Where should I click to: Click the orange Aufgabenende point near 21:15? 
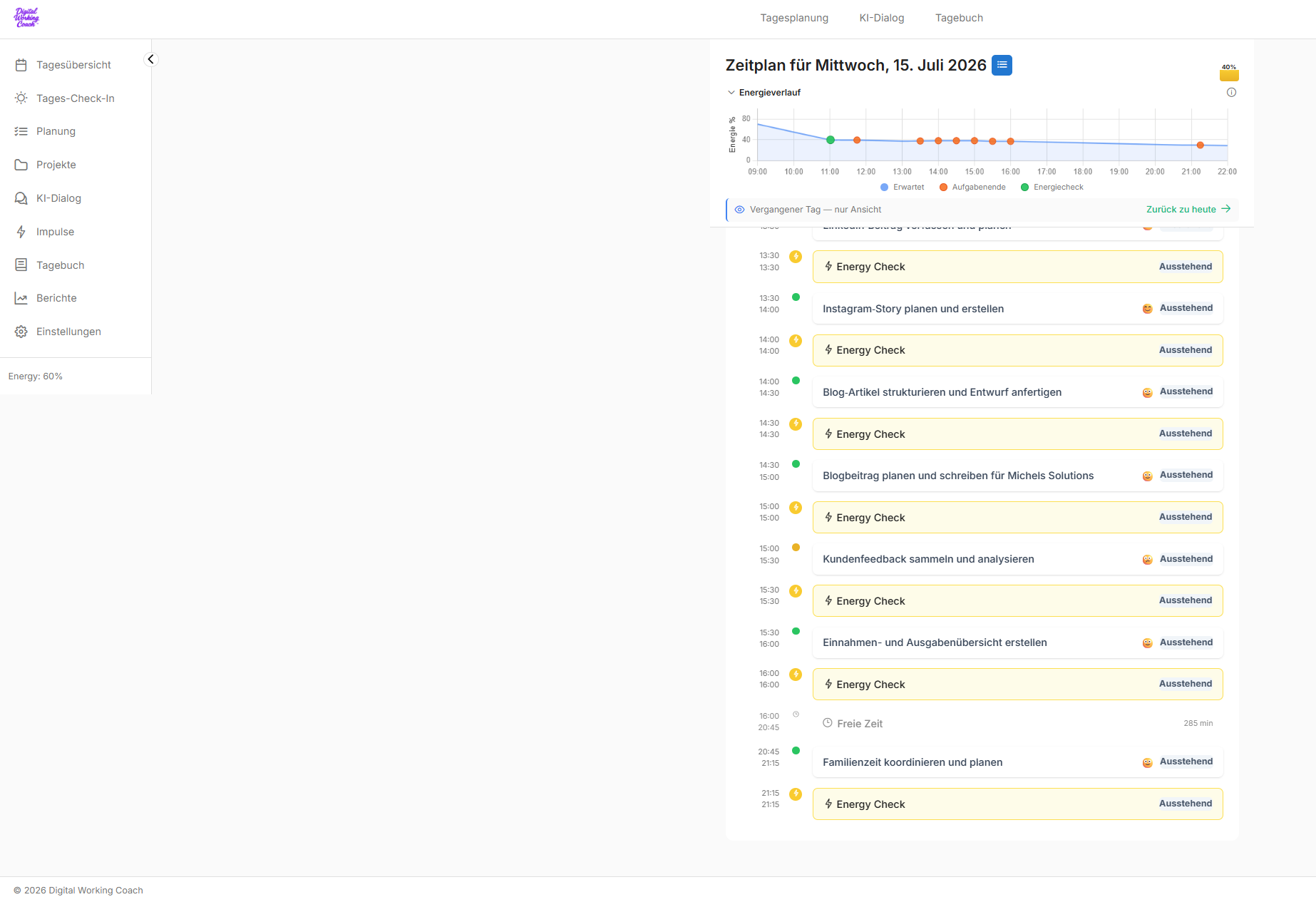tap(1201, 145)
